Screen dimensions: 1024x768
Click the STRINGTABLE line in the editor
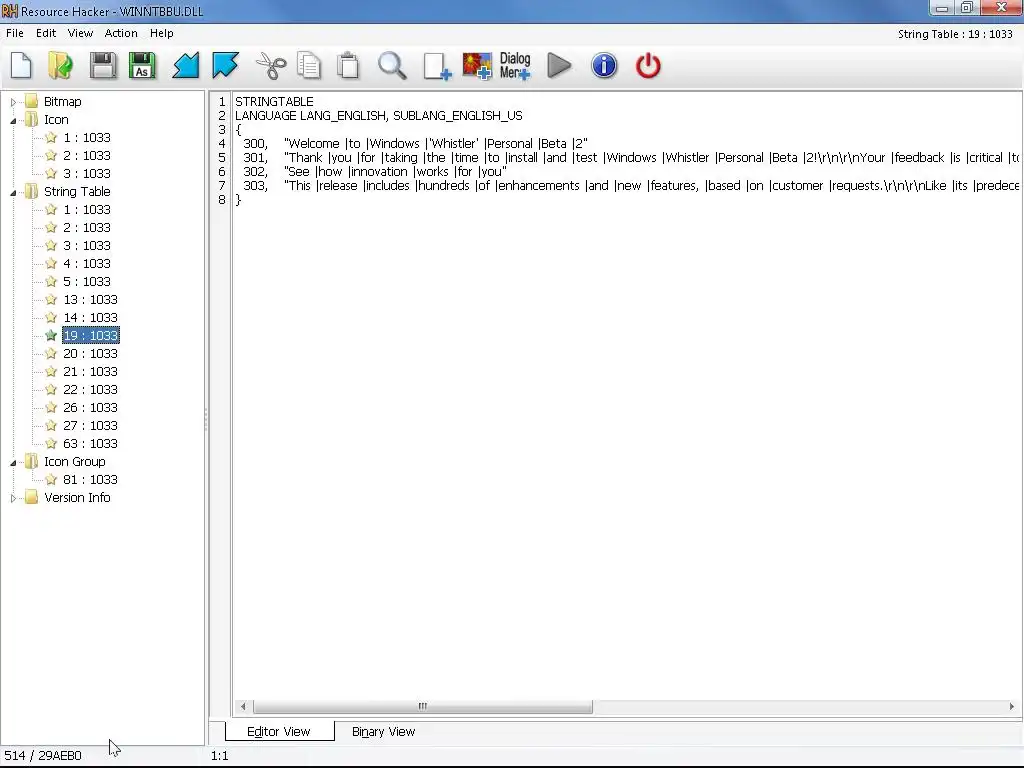[x=274, y=102]
